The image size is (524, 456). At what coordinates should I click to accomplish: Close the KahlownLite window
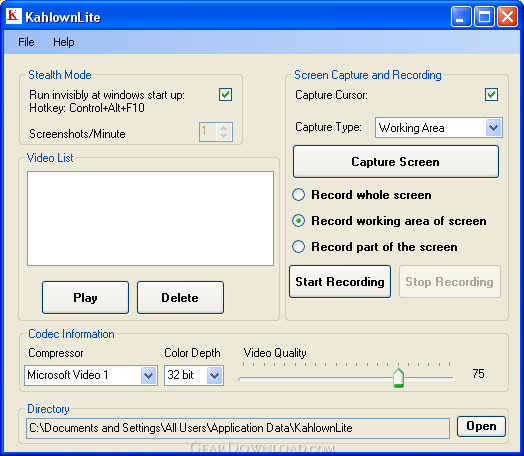[507, 16]
